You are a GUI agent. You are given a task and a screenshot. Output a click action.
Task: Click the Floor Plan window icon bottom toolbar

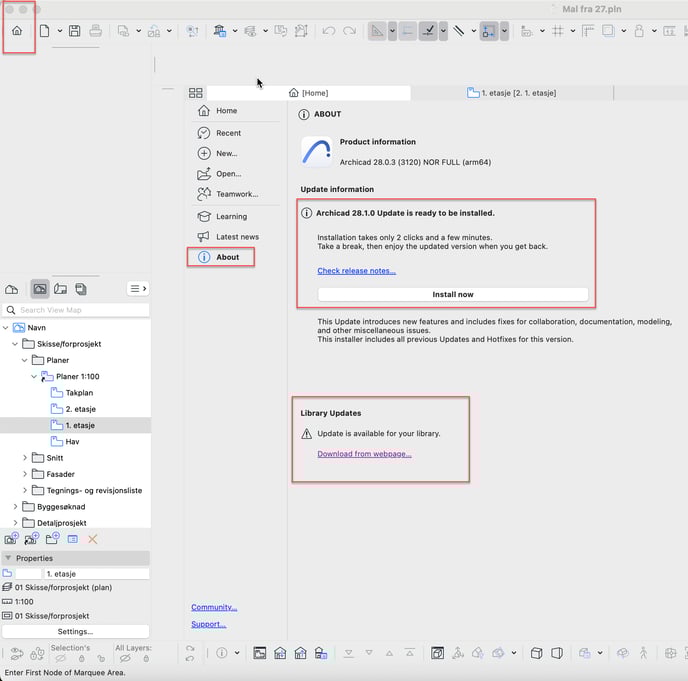click(260, 653)
